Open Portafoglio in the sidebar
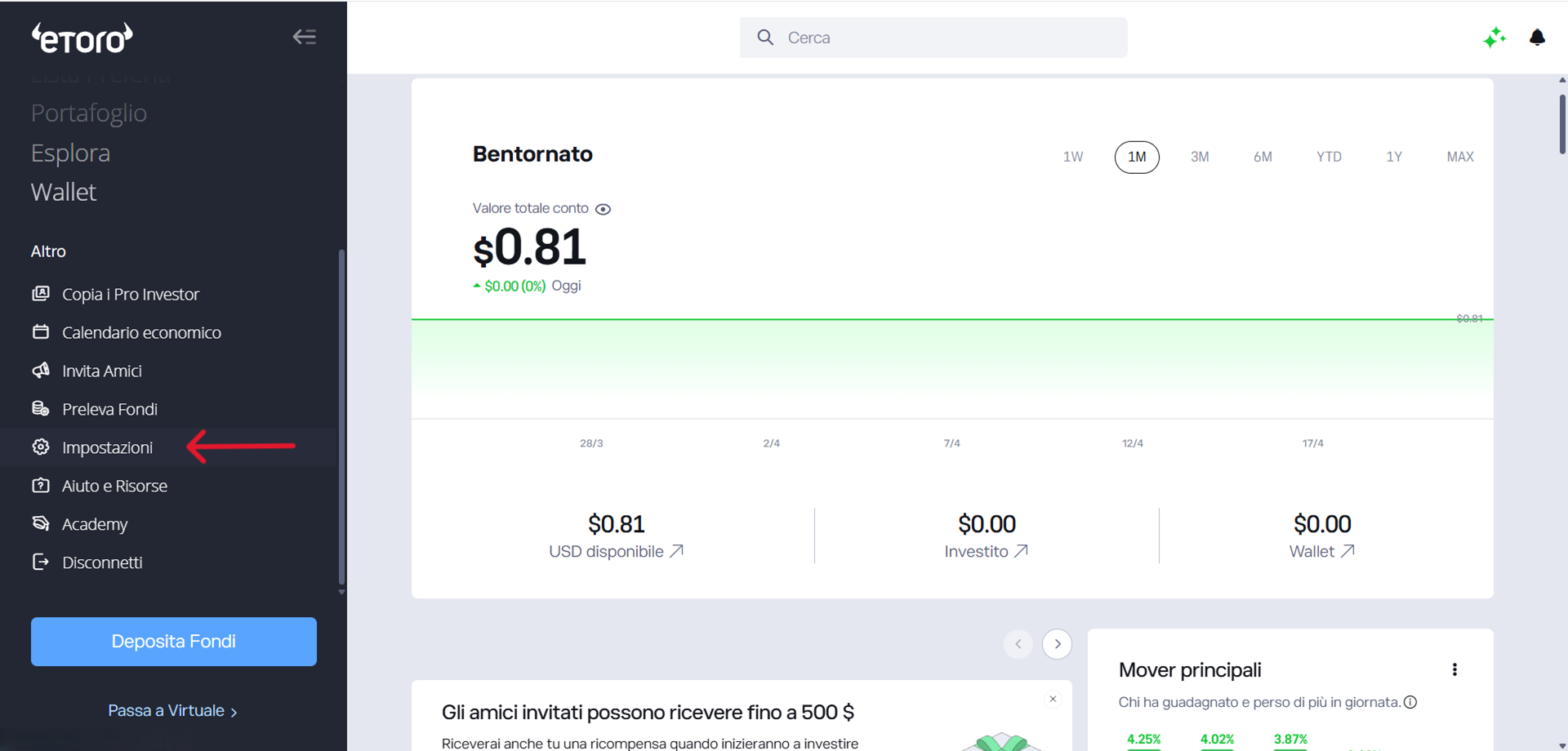This screenshot has height=751, width=1568. coord(89,113)
